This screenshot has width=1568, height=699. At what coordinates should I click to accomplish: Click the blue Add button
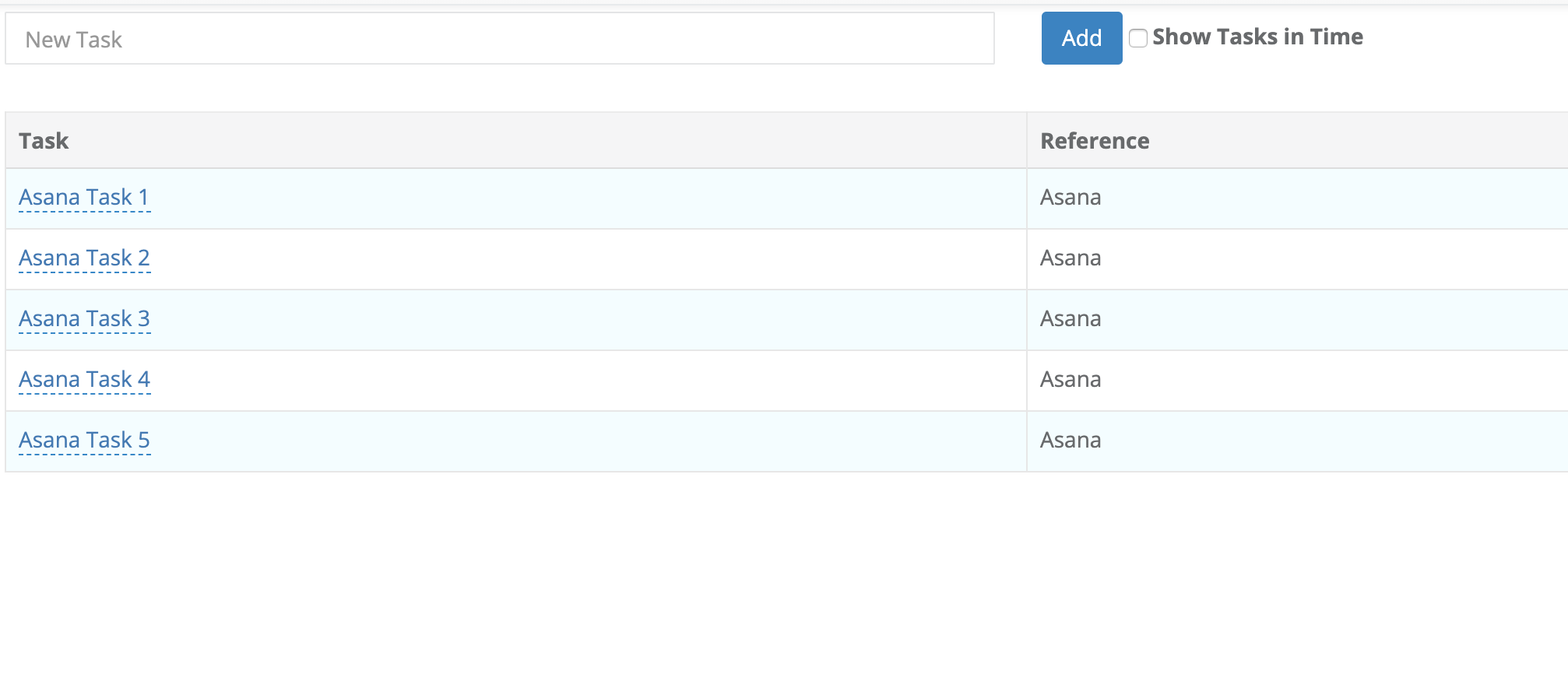(x=1081, y=38)
